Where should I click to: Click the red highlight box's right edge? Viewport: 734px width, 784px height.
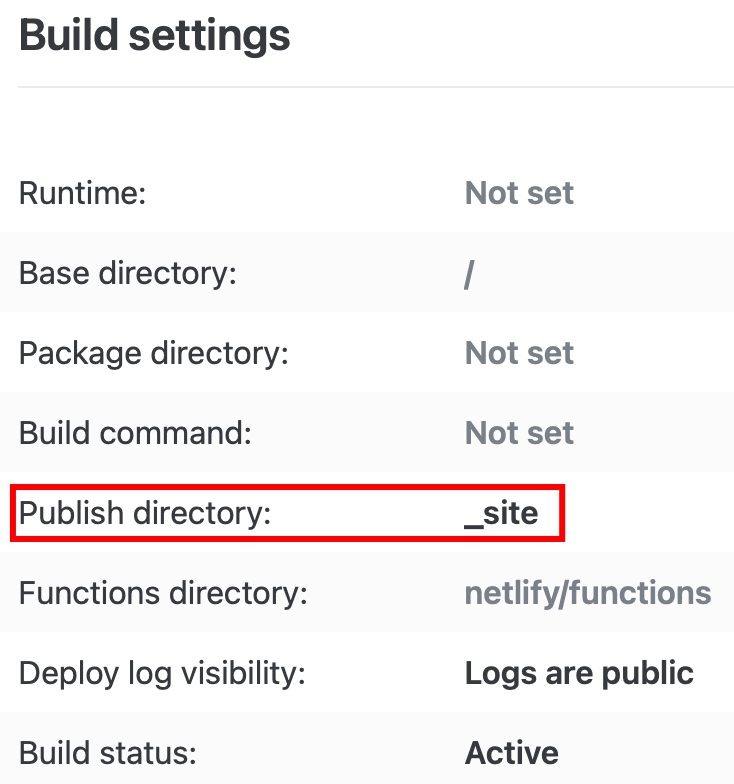click(x=564, y=513)
